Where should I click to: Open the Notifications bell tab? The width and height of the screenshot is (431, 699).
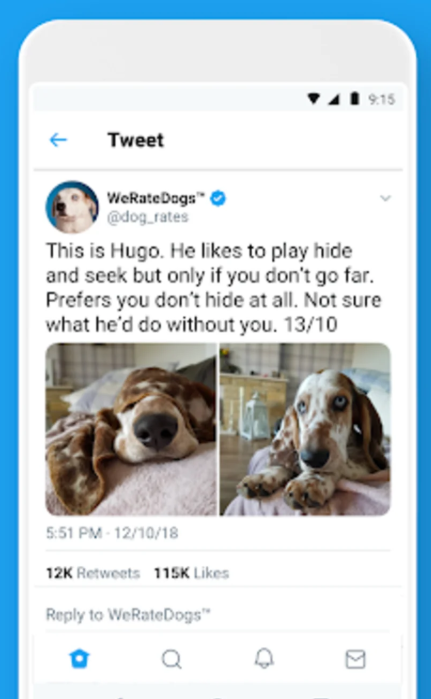pos(264,658)
